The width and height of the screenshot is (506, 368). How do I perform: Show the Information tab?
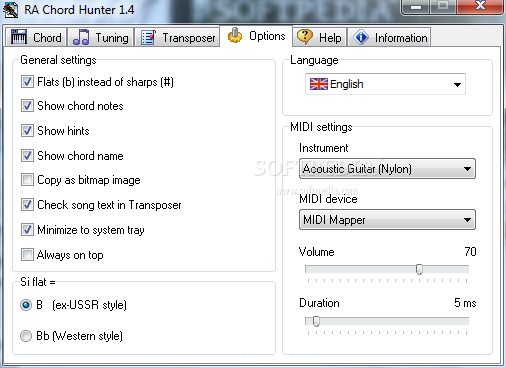click(x=389, y=37)
